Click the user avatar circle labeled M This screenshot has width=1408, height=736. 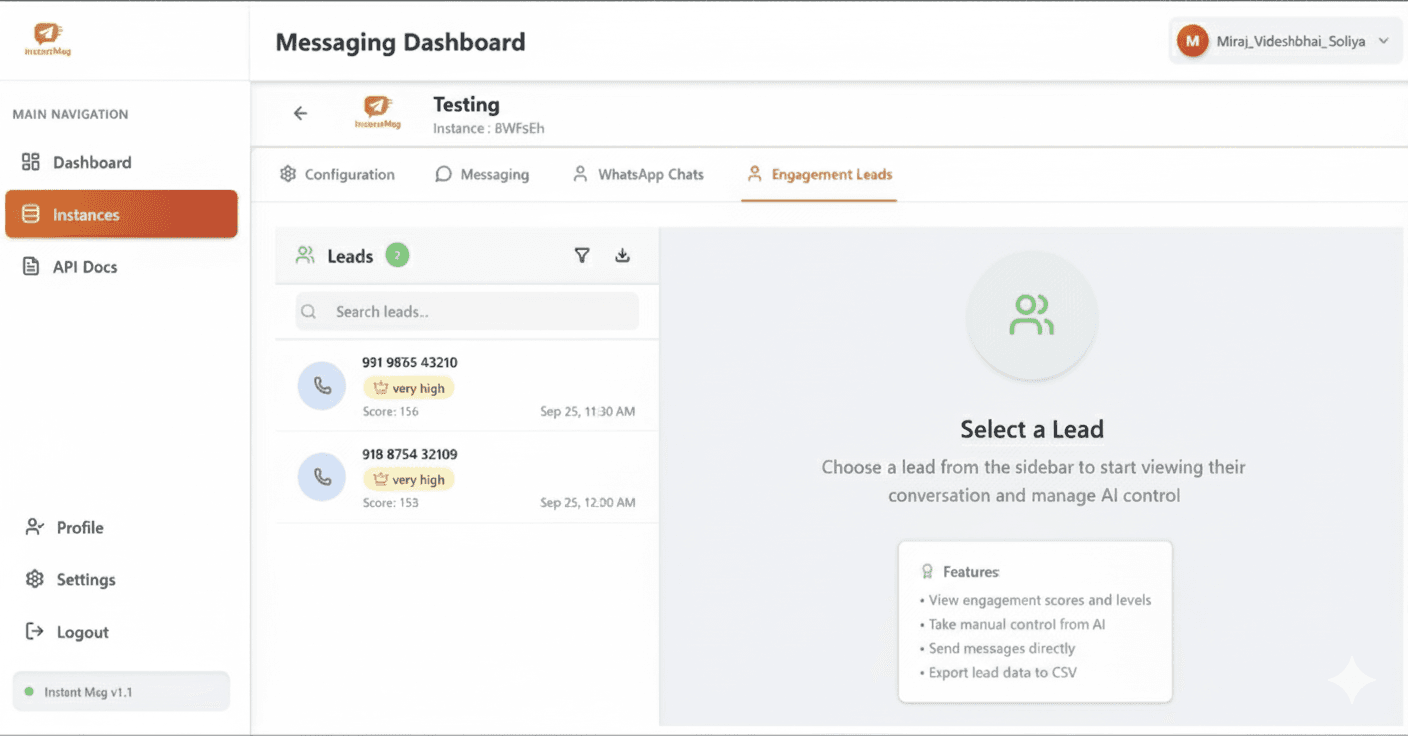pos(1192,42)
